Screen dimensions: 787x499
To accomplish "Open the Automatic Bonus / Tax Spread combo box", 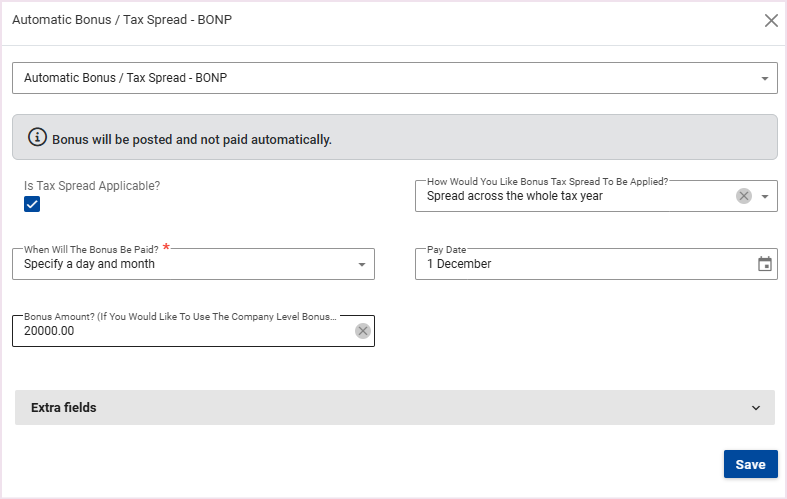I will pos(380,78).
